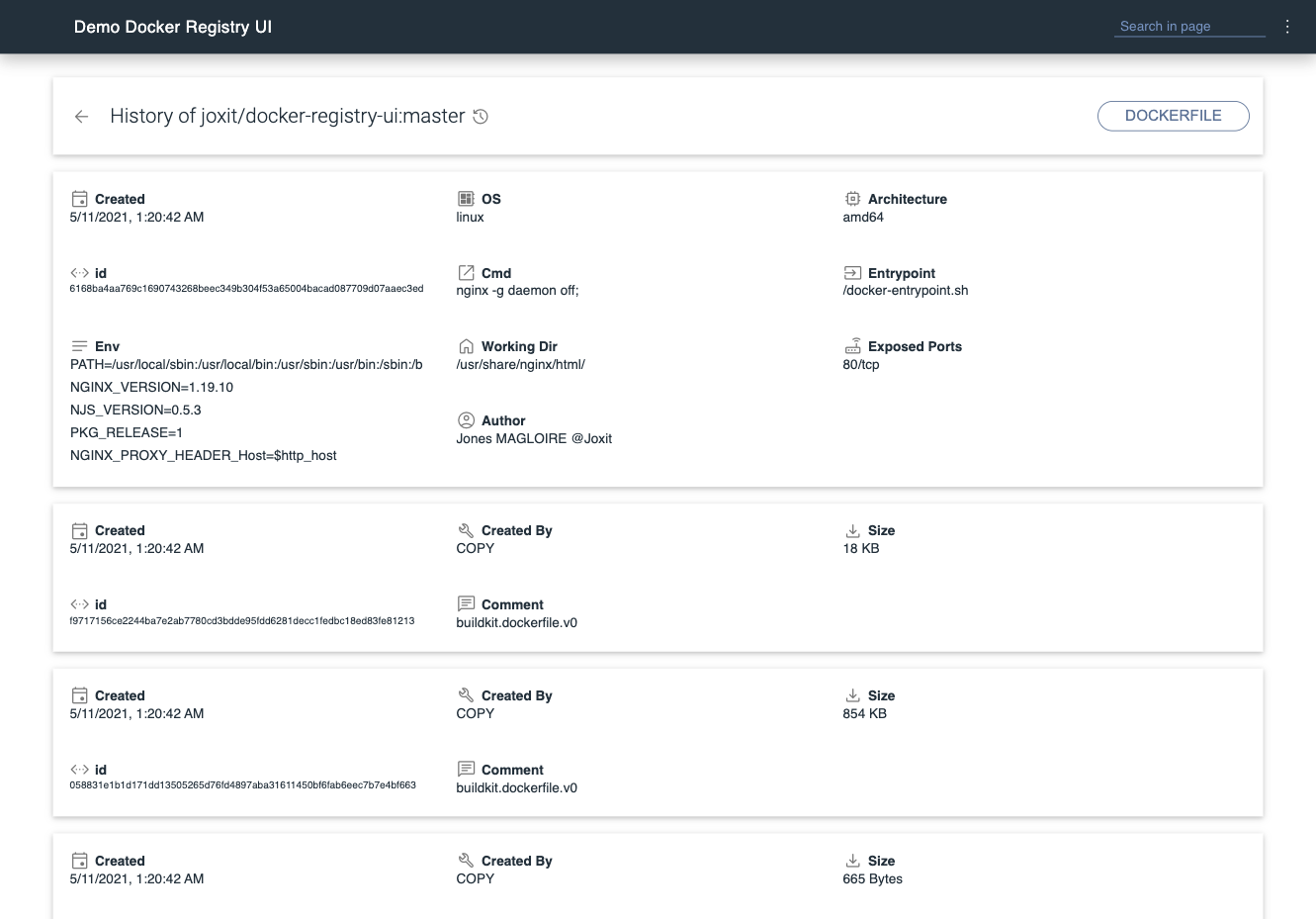
Task: Click the NJS_VERSION=0.5.3 env line
Action: pyautogui.click(x=135, y=410)
